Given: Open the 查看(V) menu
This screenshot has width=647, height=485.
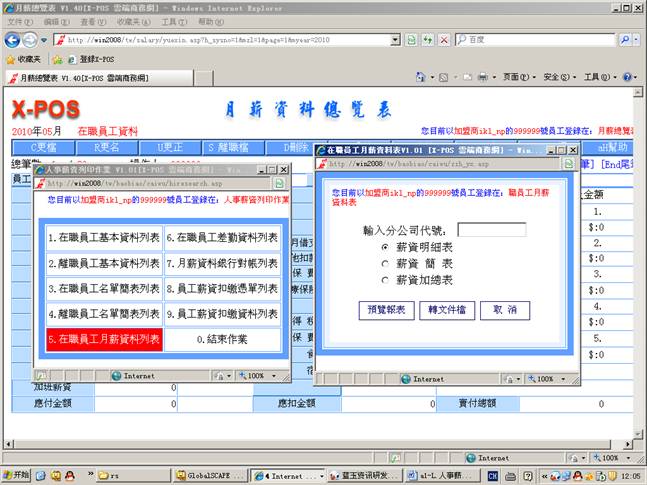Looking at the screenshot, I should coord(88,21).
